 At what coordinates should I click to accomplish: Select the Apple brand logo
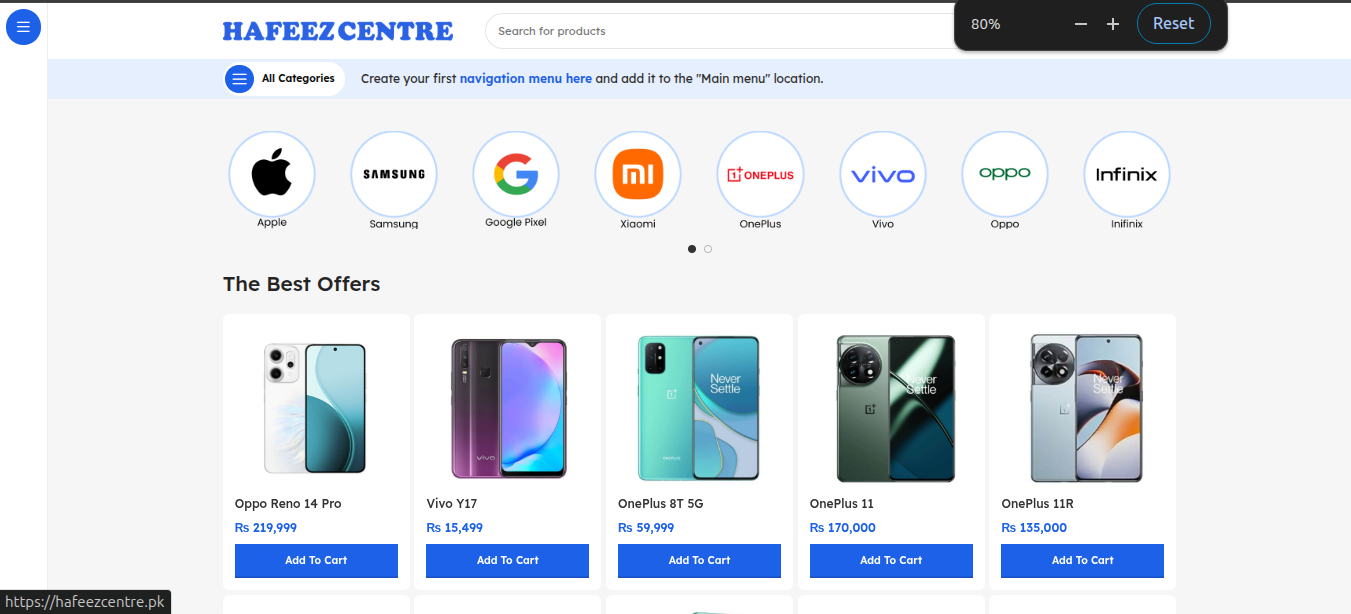pos(272,174)
